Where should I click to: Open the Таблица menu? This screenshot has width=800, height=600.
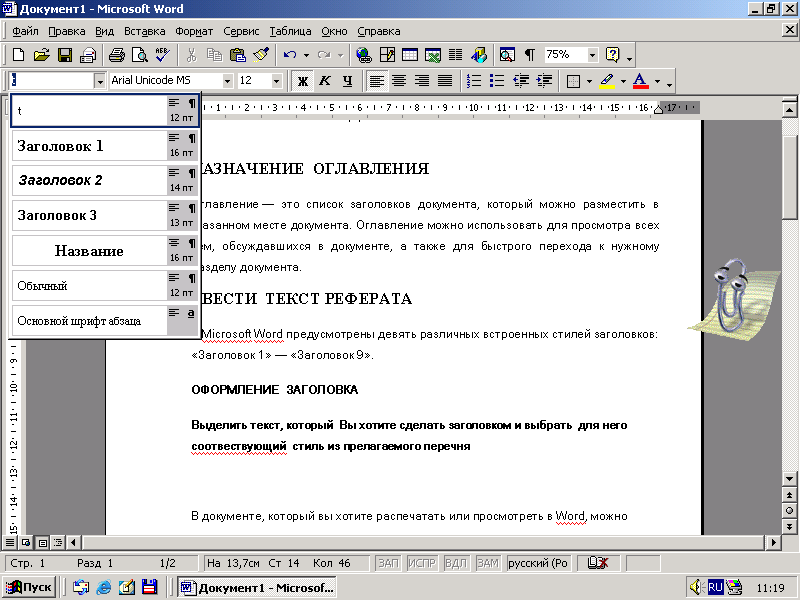pyautogui.click(x=290, y=31)
